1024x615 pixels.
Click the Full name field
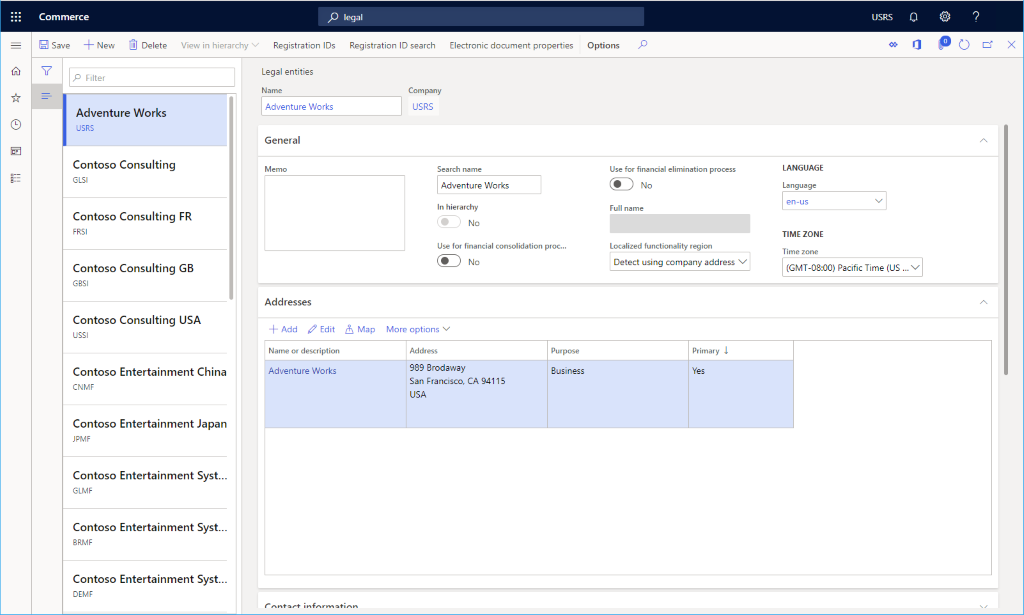(680, 223)
